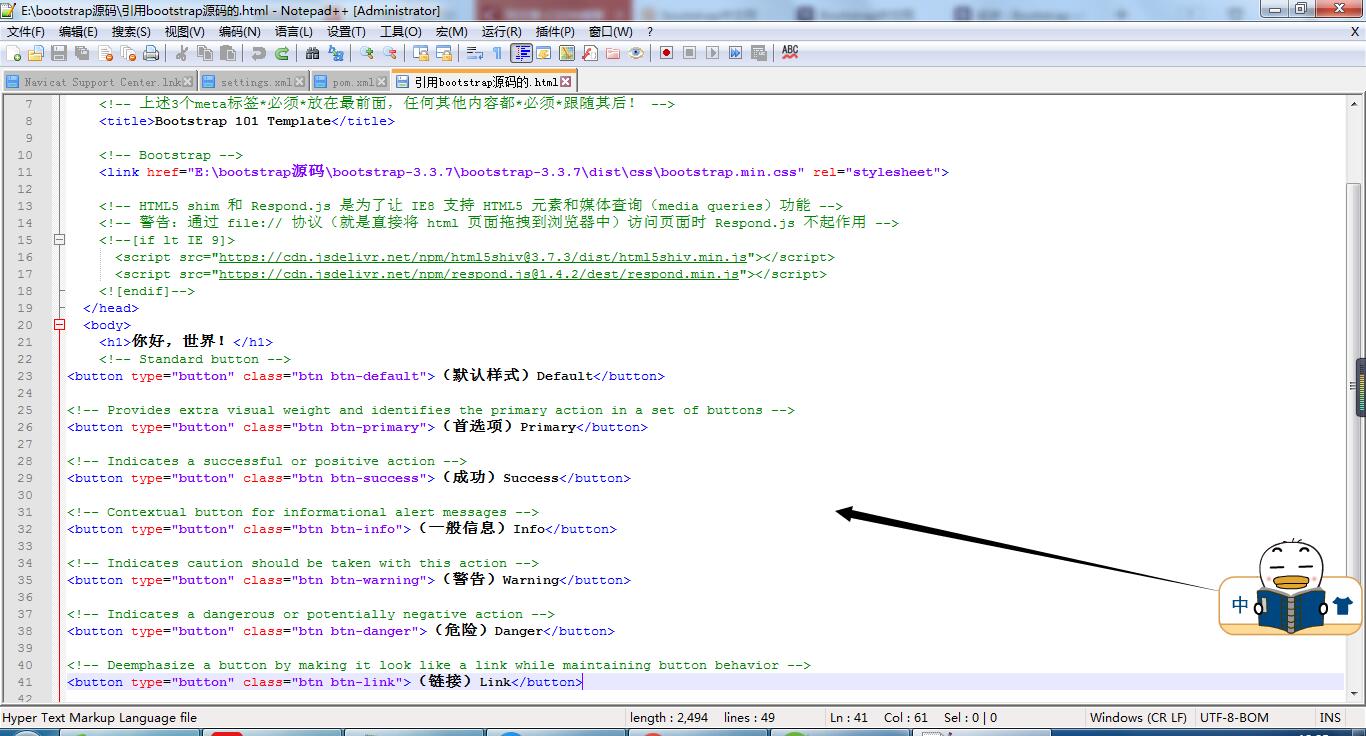Toggle file monitoring eye icon

point(636,53)
